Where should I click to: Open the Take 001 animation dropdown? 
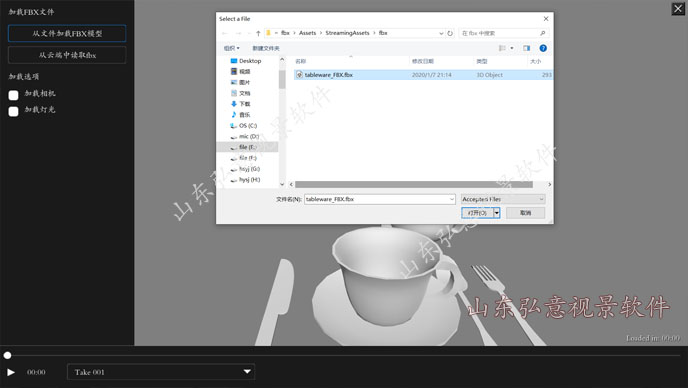(x=161, y=372)
